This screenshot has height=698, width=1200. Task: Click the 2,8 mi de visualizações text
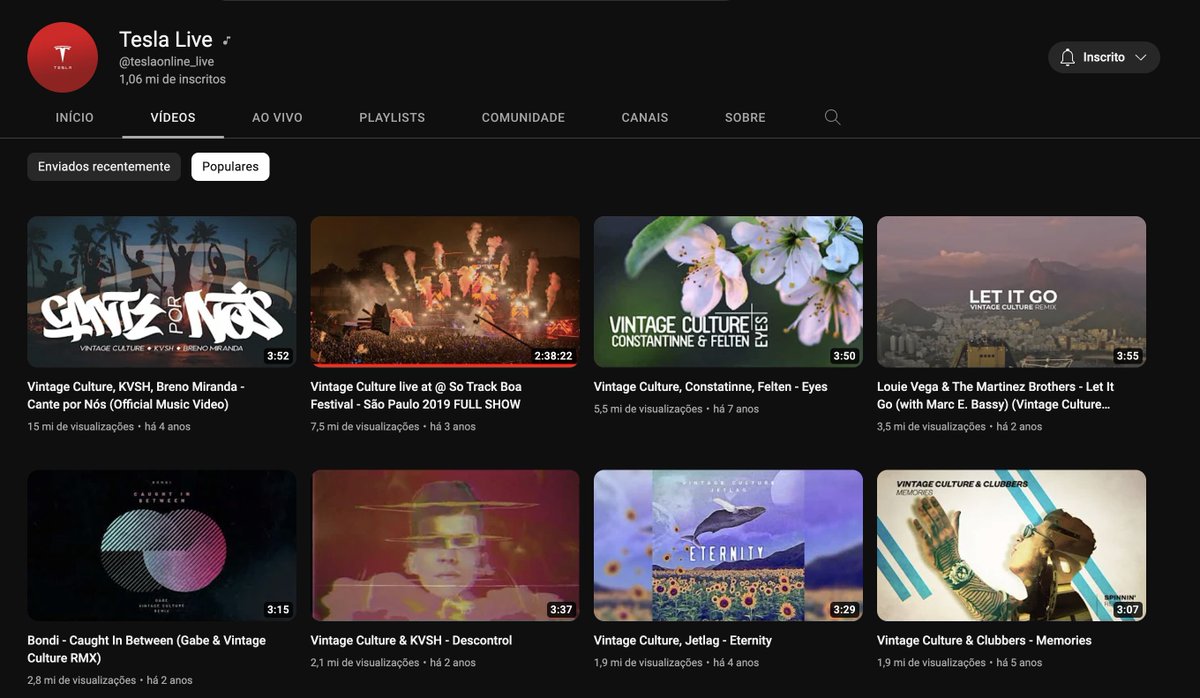81,680
